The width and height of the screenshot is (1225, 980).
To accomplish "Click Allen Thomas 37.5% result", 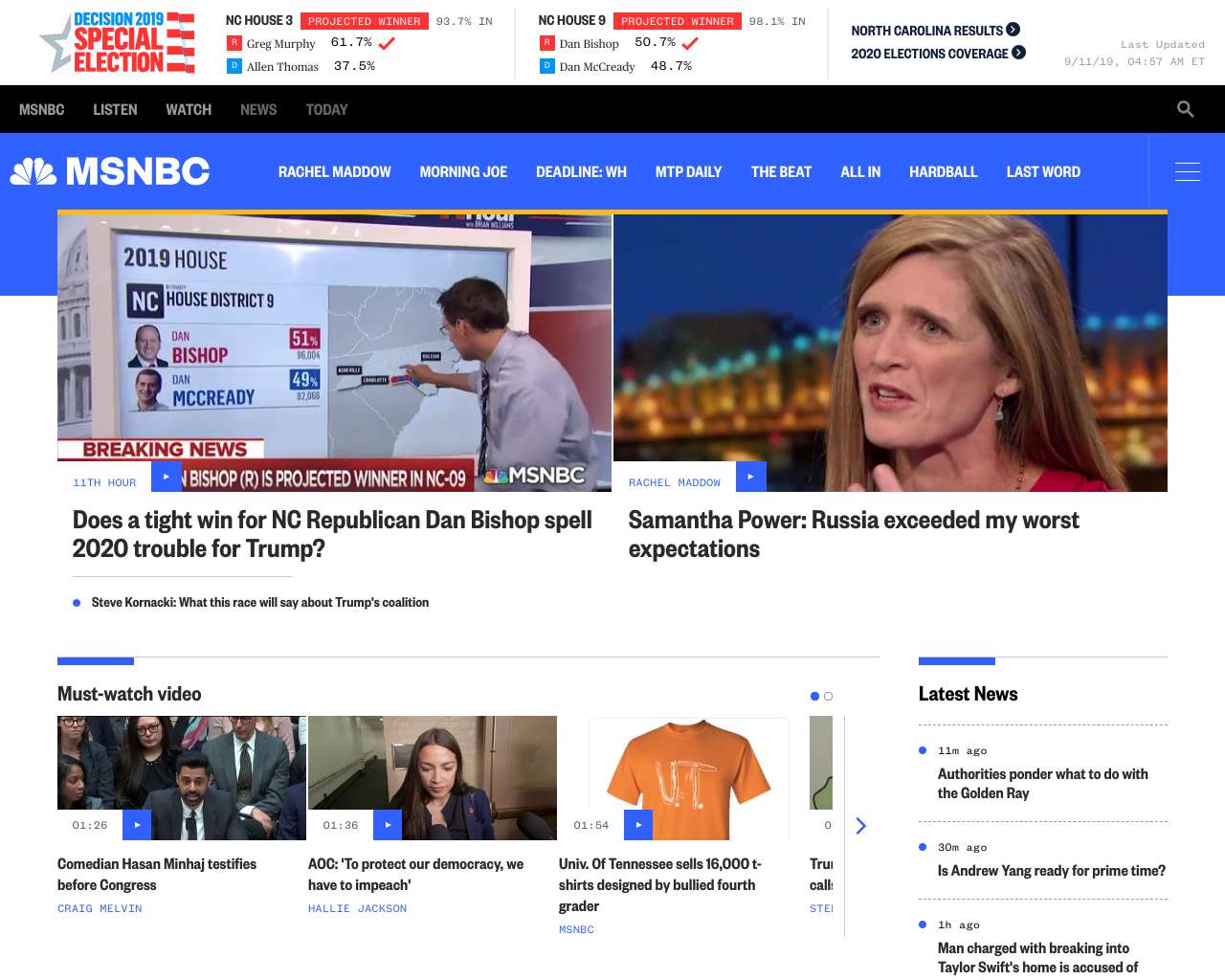I will tap(354, 66).
